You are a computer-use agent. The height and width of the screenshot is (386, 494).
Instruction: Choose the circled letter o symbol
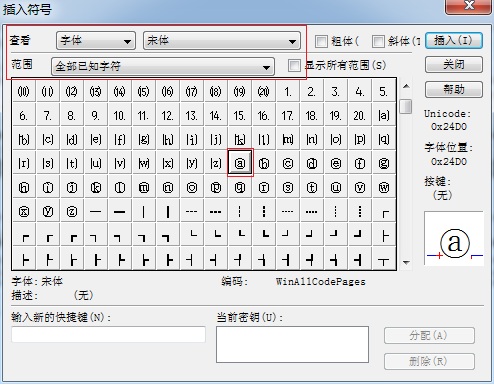[x=192, y=187]
